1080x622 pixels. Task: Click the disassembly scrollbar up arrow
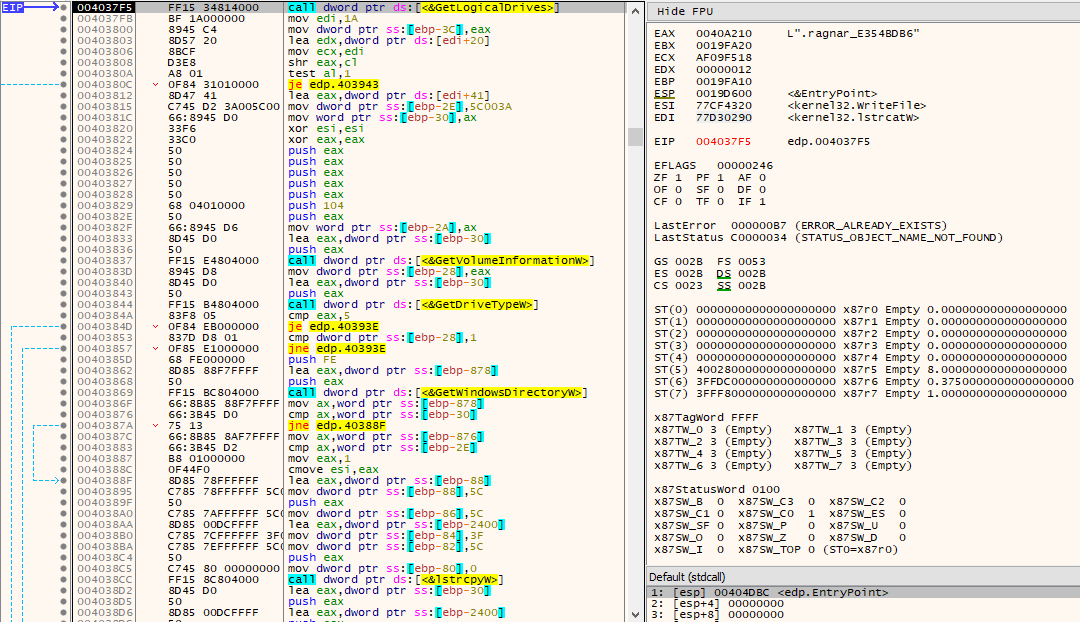635,10
